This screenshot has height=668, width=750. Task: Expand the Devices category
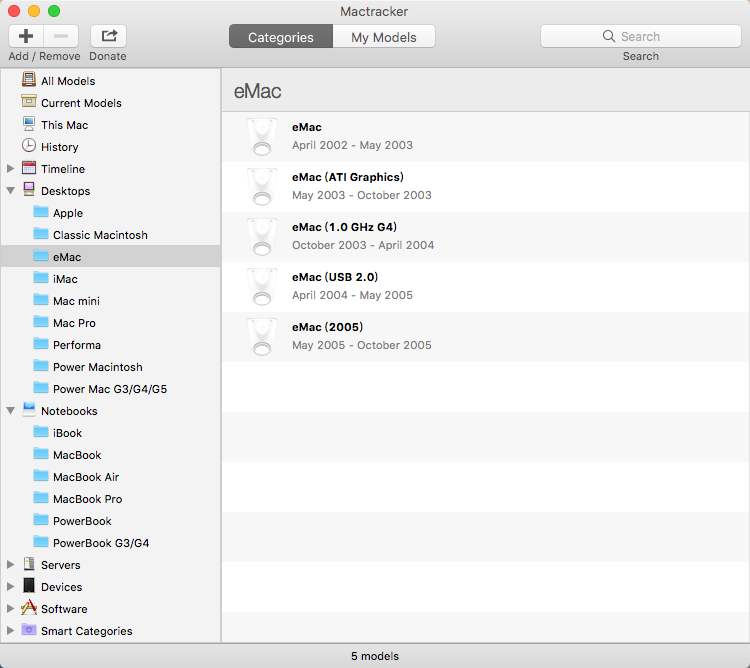[x=11, y=586]
